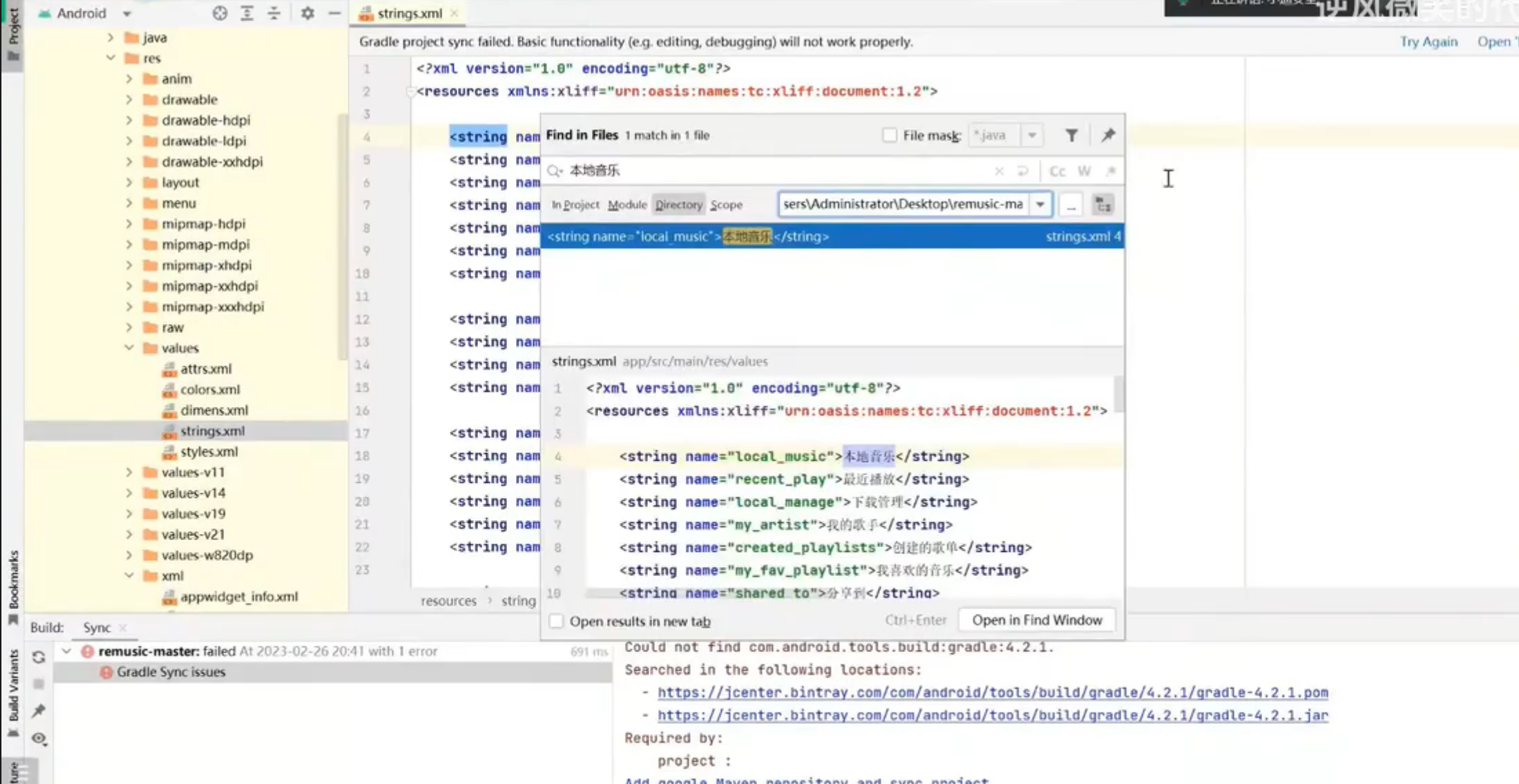Toggle whole words W search option
This screenshot has height=784, width=1519.
click(1084, 171)
